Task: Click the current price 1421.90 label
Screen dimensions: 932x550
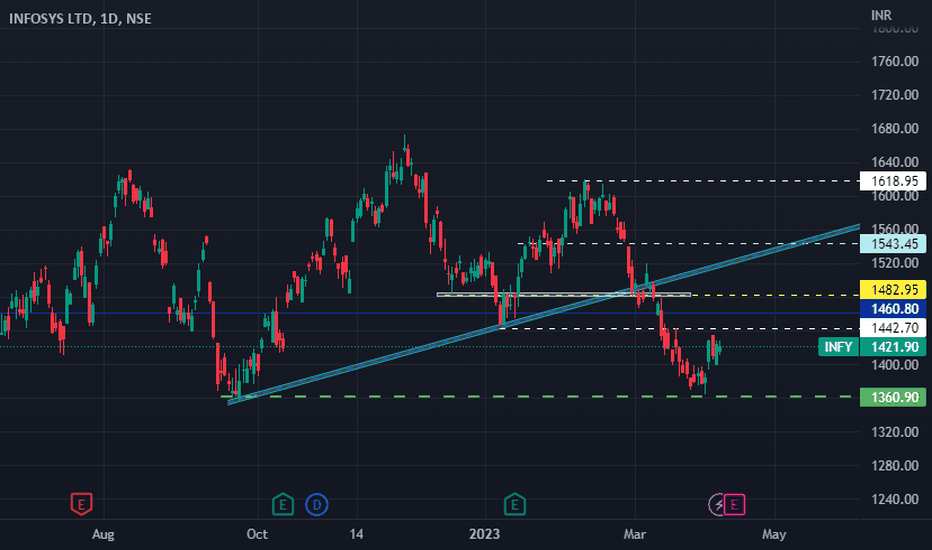Action: 893,347
